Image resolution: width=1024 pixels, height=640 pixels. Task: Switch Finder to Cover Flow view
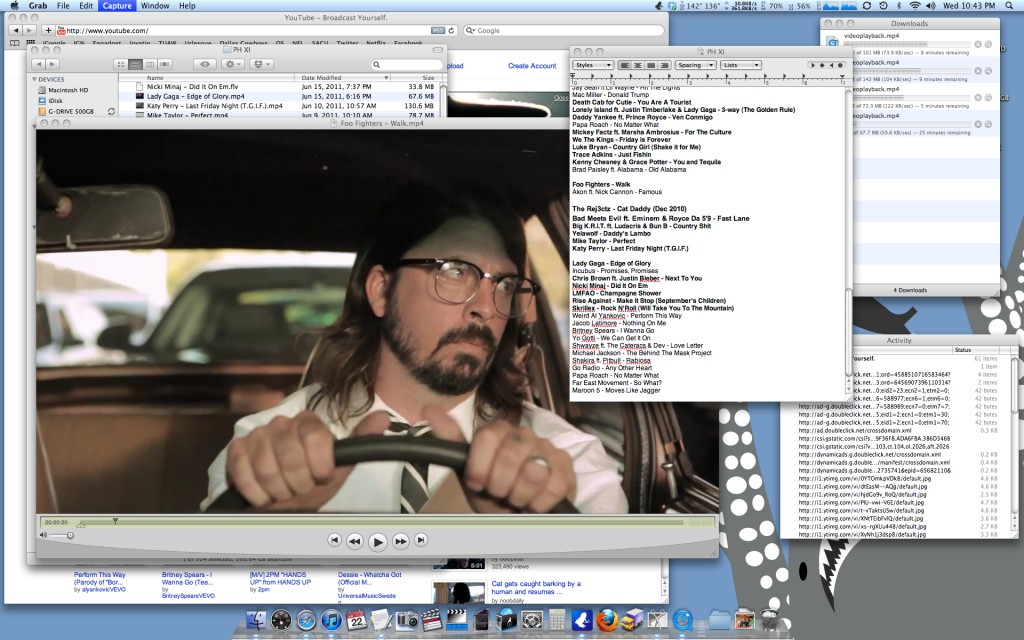click(x=165, y=64)
